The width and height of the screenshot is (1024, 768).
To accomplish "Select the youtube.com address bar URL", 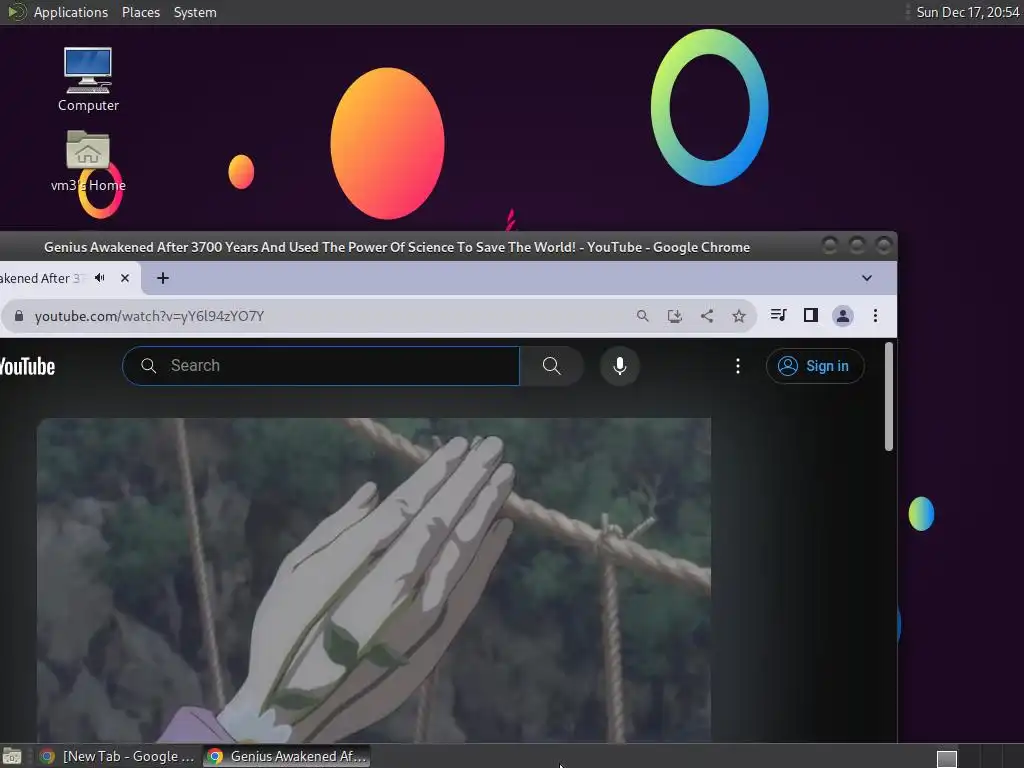I will pyautogui.click(x=150, y=316).
